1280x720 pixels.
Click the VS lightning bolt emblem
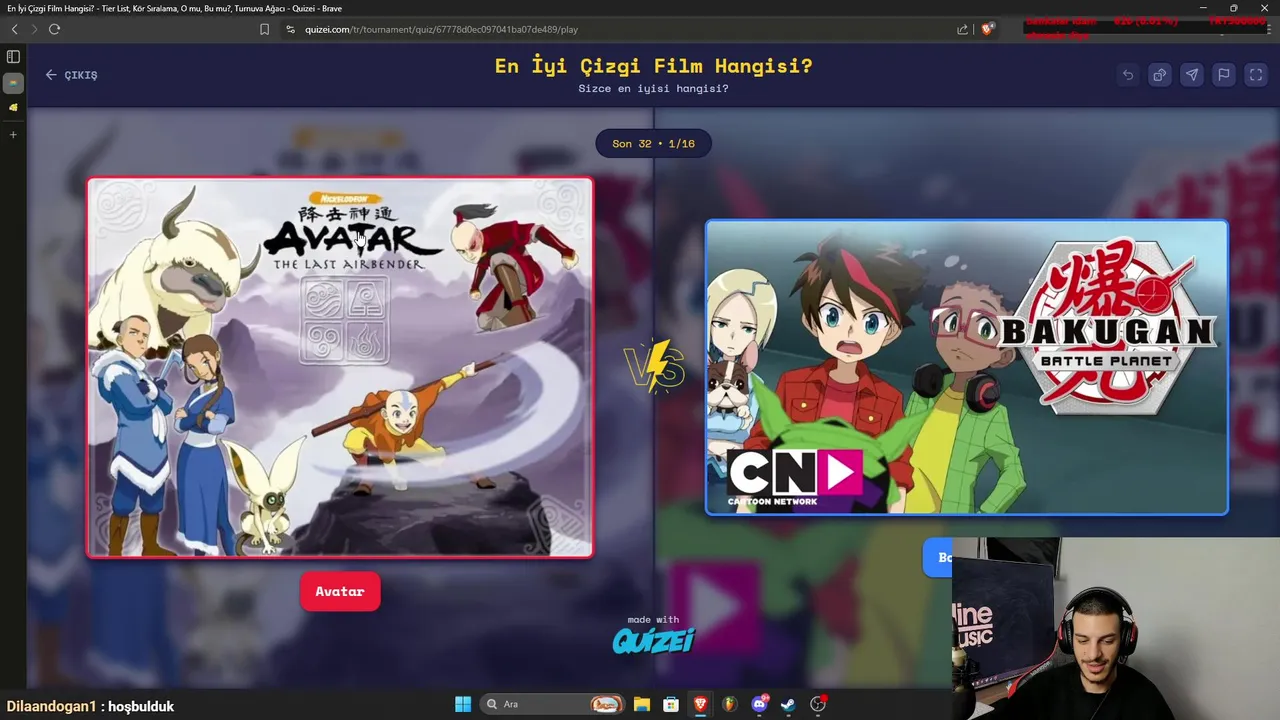click(654, 367)
